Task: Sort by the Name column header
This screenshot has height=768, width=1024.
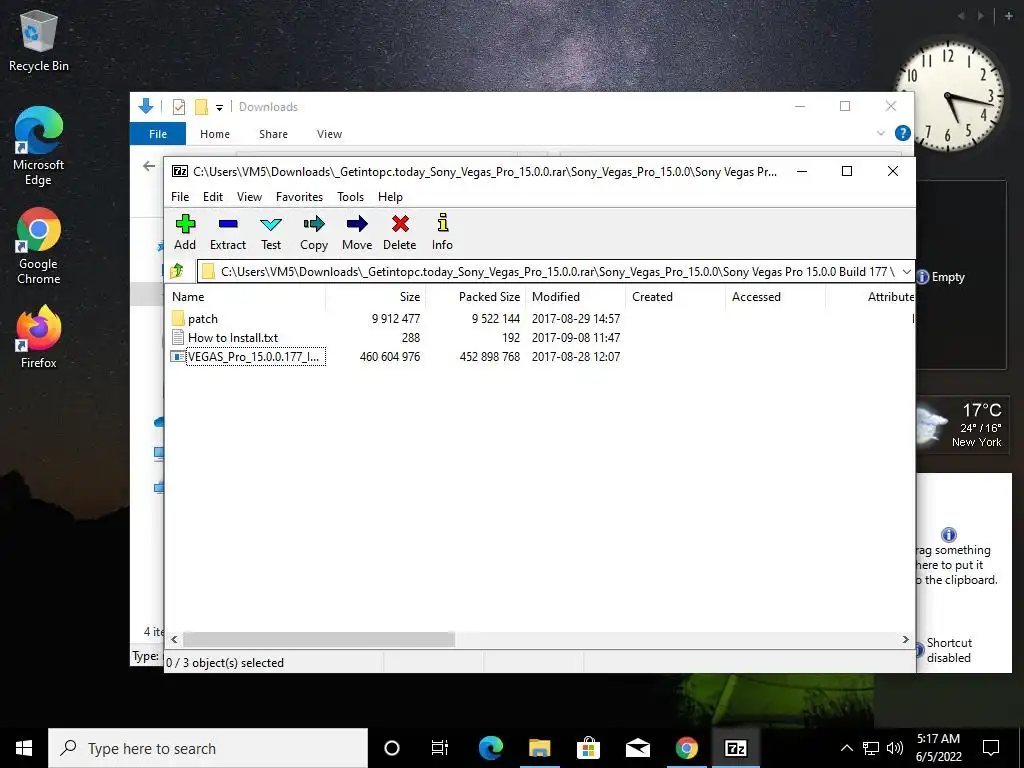Action: (x=246, y=296)
